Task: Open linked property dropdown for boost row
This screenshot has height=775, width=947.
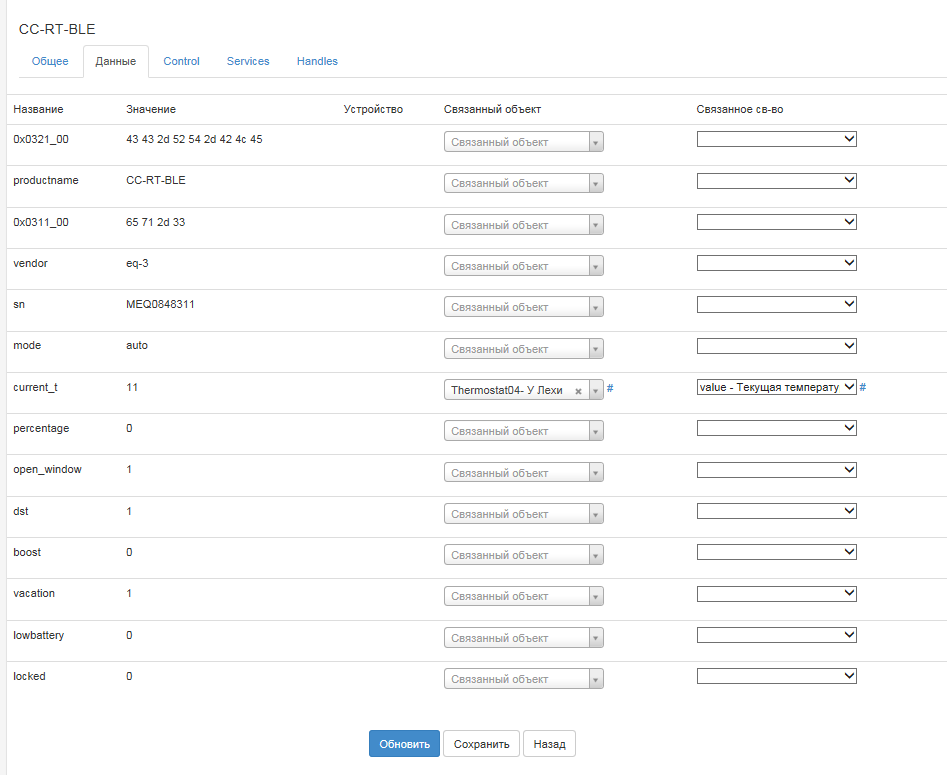Action: coord(776,552)
